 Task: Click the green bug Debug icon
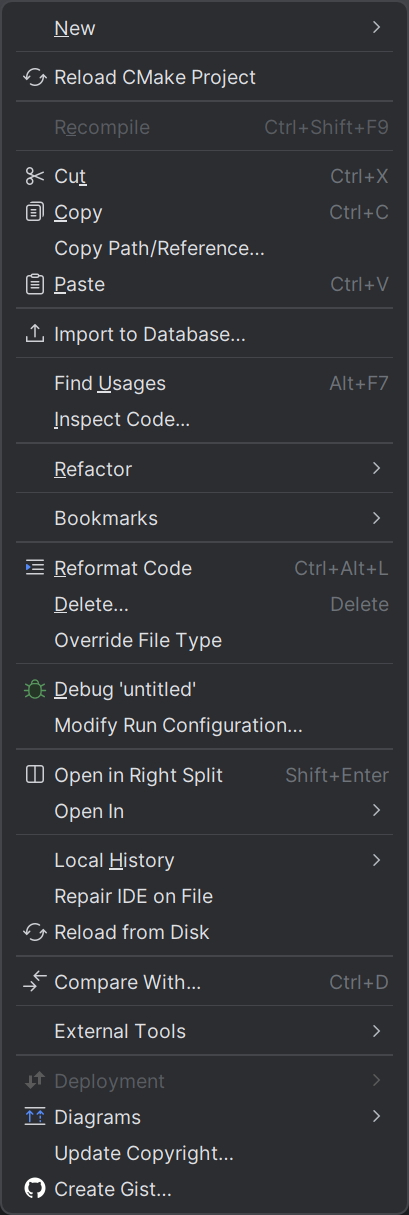click(x=35, y=690)
